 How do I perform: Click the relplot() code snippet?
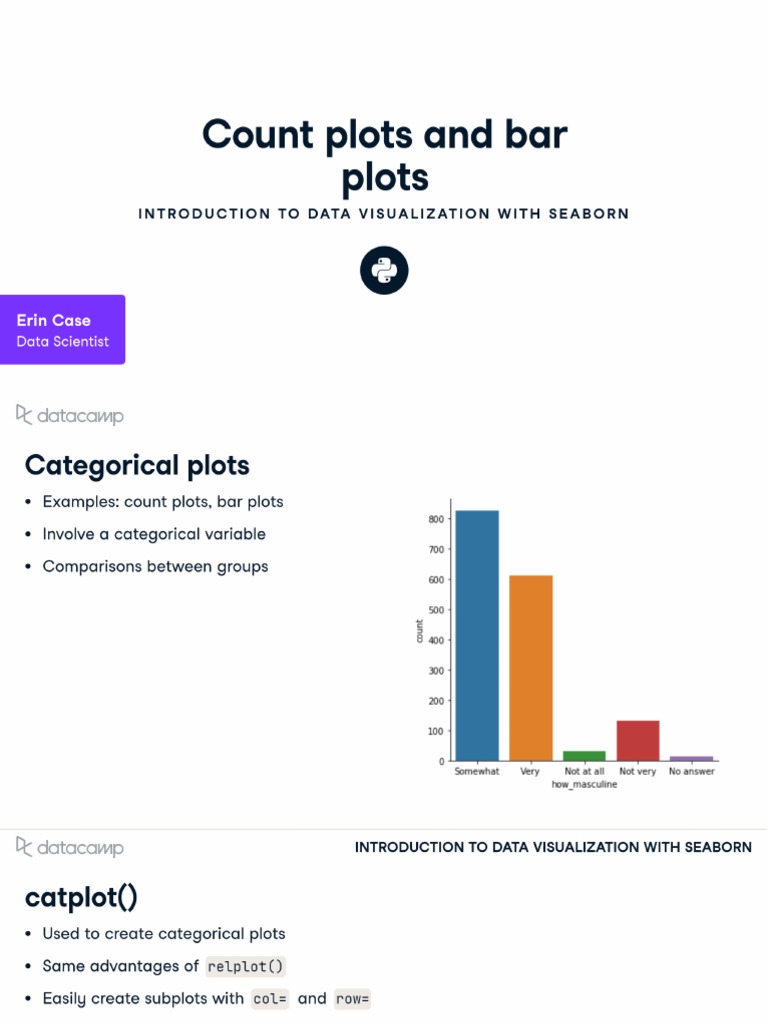(246, 967)
